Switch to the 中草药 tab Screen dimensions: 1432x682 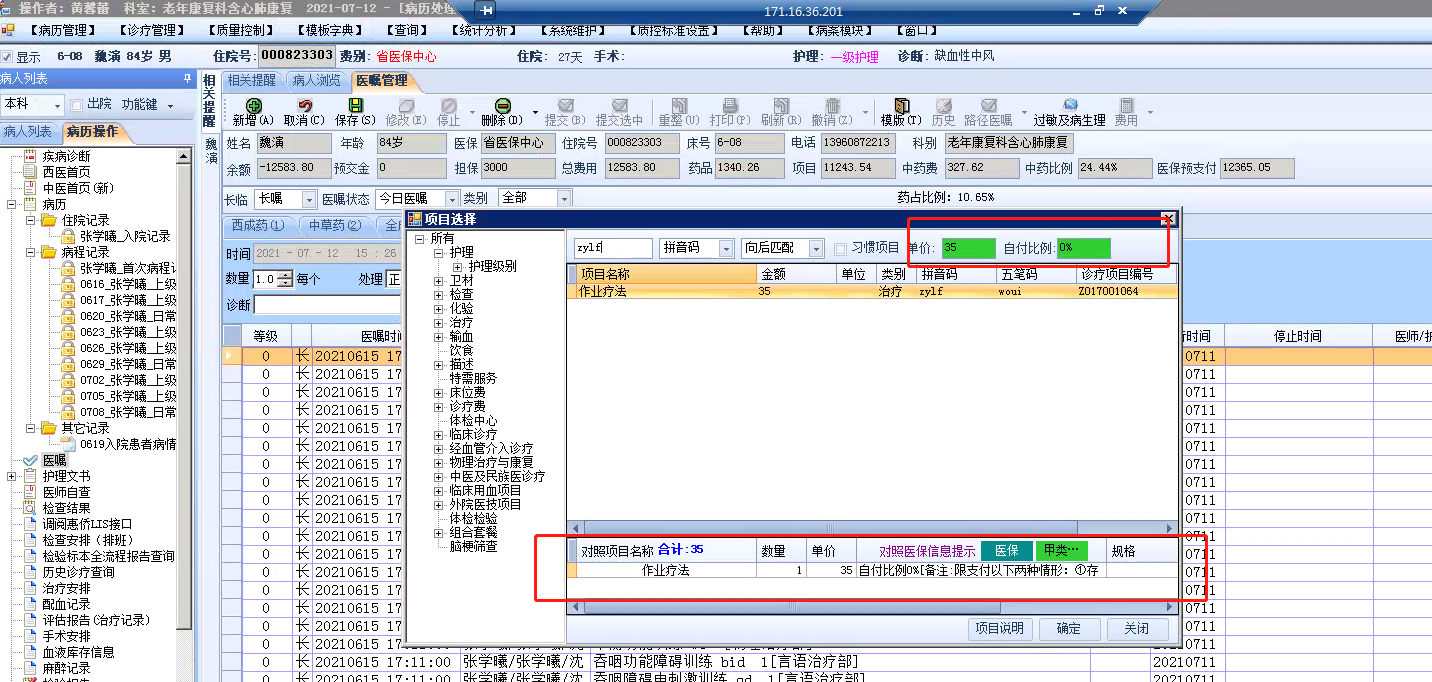coord(335,226)
